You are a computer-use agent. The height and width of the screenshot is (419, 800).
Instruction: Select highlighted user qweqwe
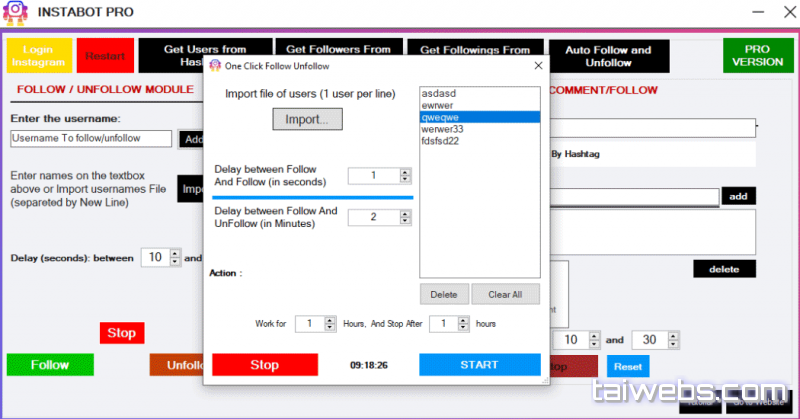click(480, 117)
